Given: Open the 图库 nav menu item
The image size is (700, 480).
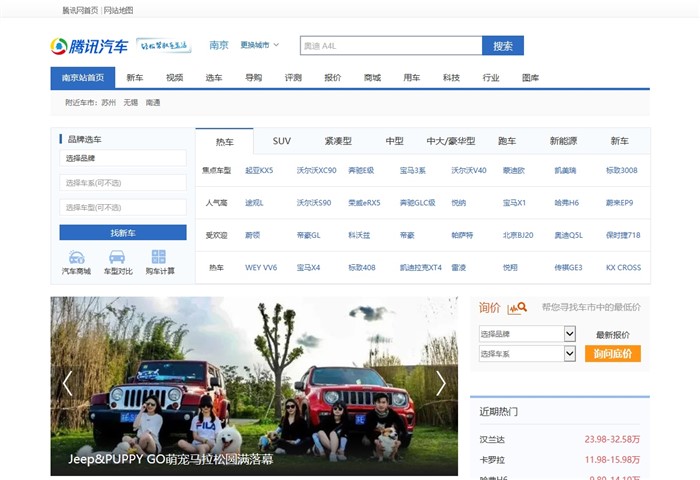Looking at the screenshot, I should pos(530,78).
